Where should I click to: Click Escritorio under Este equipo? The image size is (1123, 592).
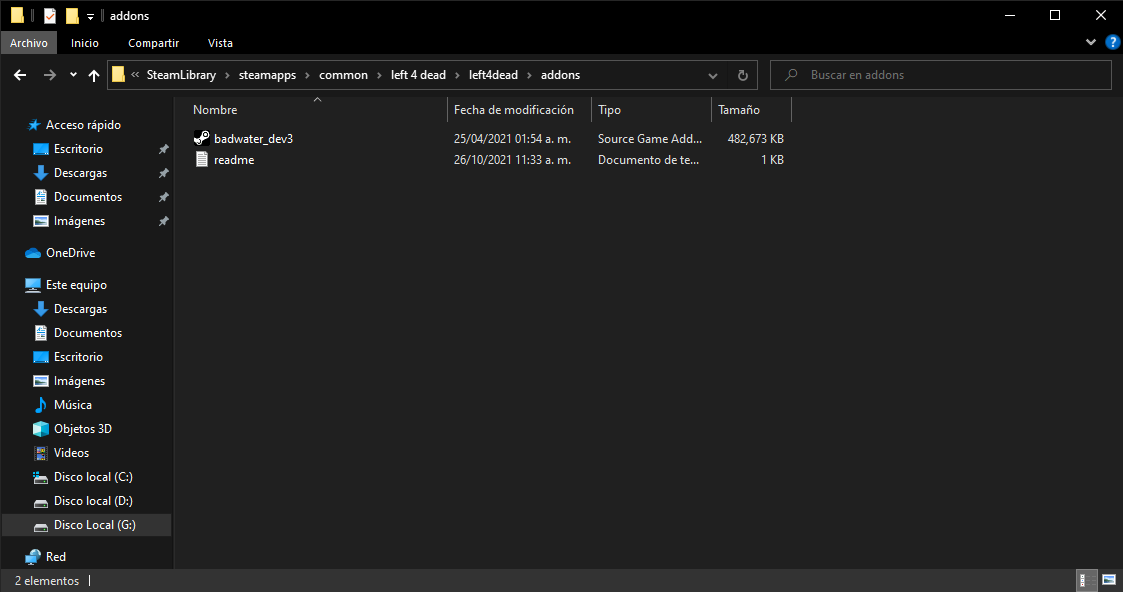coord(78,357)
